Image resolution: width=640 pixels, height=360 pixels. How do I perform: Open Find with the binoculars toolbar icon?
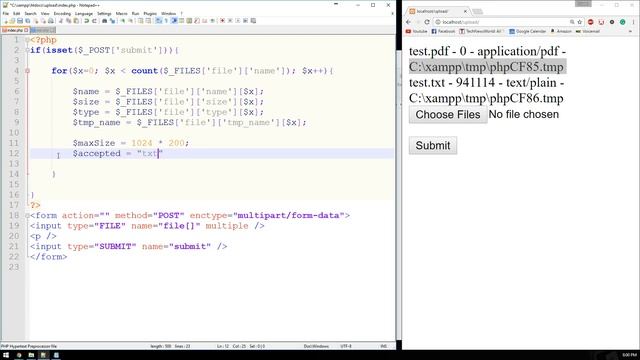coord(104,21)
